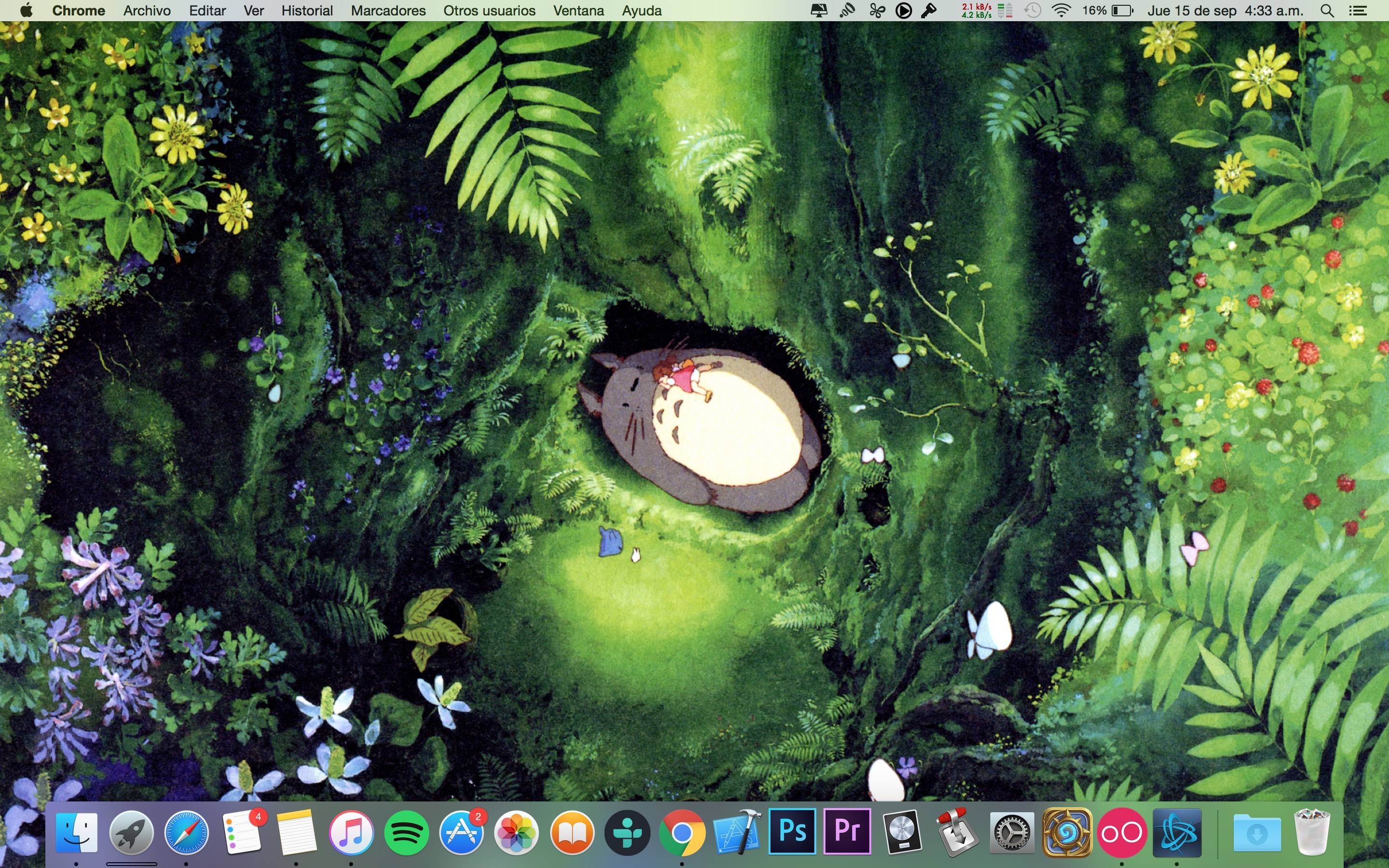Screen dimensions: 1389x868
Task: Open Finder from the dock
Action: pyautogui.click(x=76, y=832)
